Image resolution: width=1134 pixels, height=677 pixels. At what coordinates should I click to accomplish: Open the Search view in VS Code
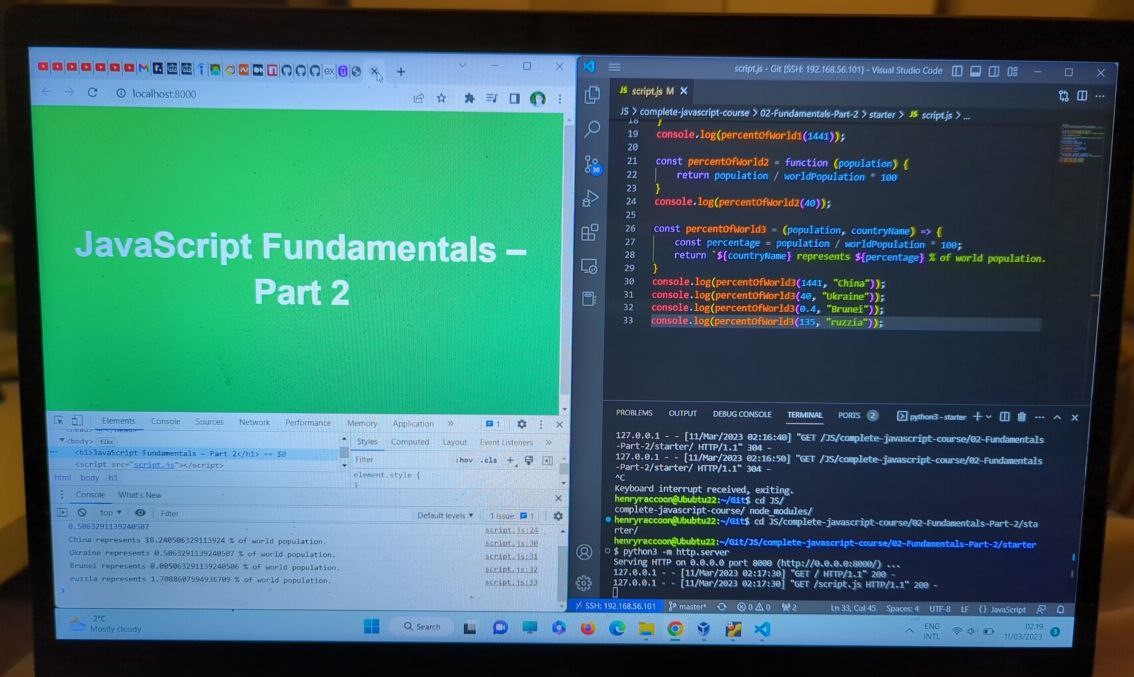[x=592, y=129]
